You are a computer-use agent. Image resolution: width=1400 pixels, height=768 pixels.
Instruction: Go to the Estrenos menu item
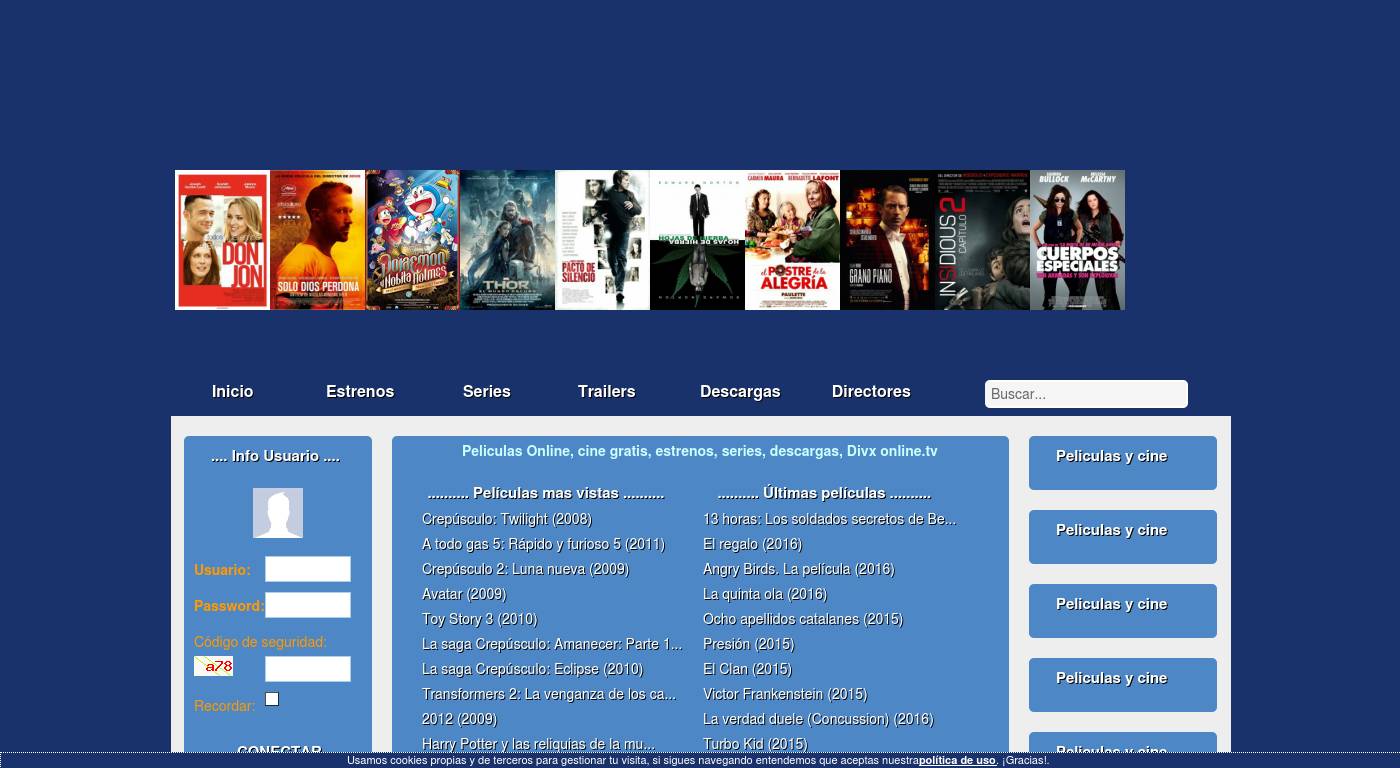360,392
